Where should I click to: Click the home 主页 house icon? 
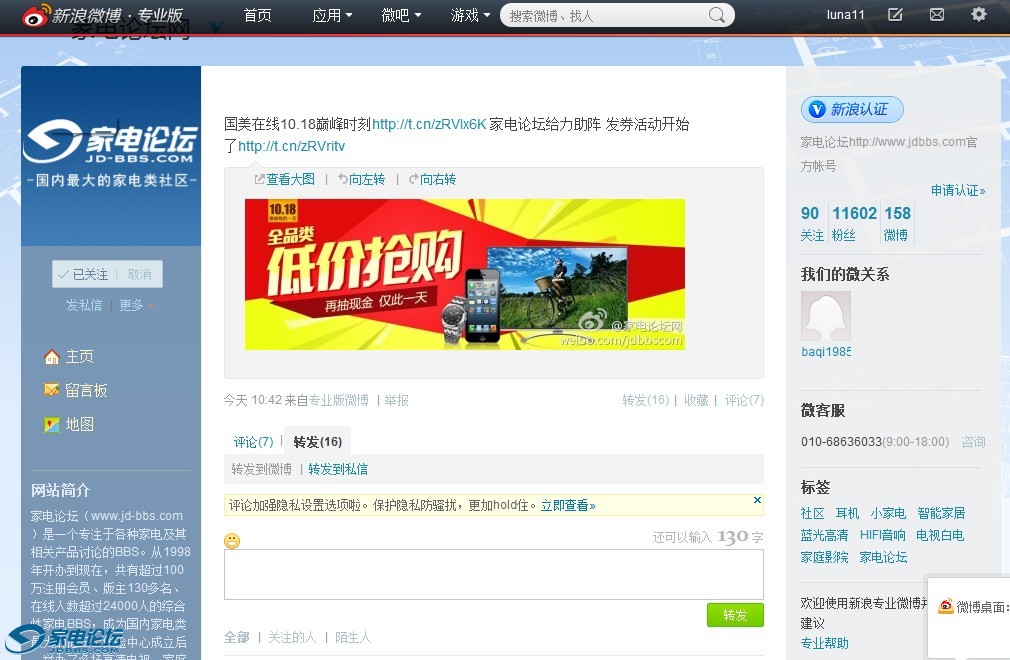point(52,357)
